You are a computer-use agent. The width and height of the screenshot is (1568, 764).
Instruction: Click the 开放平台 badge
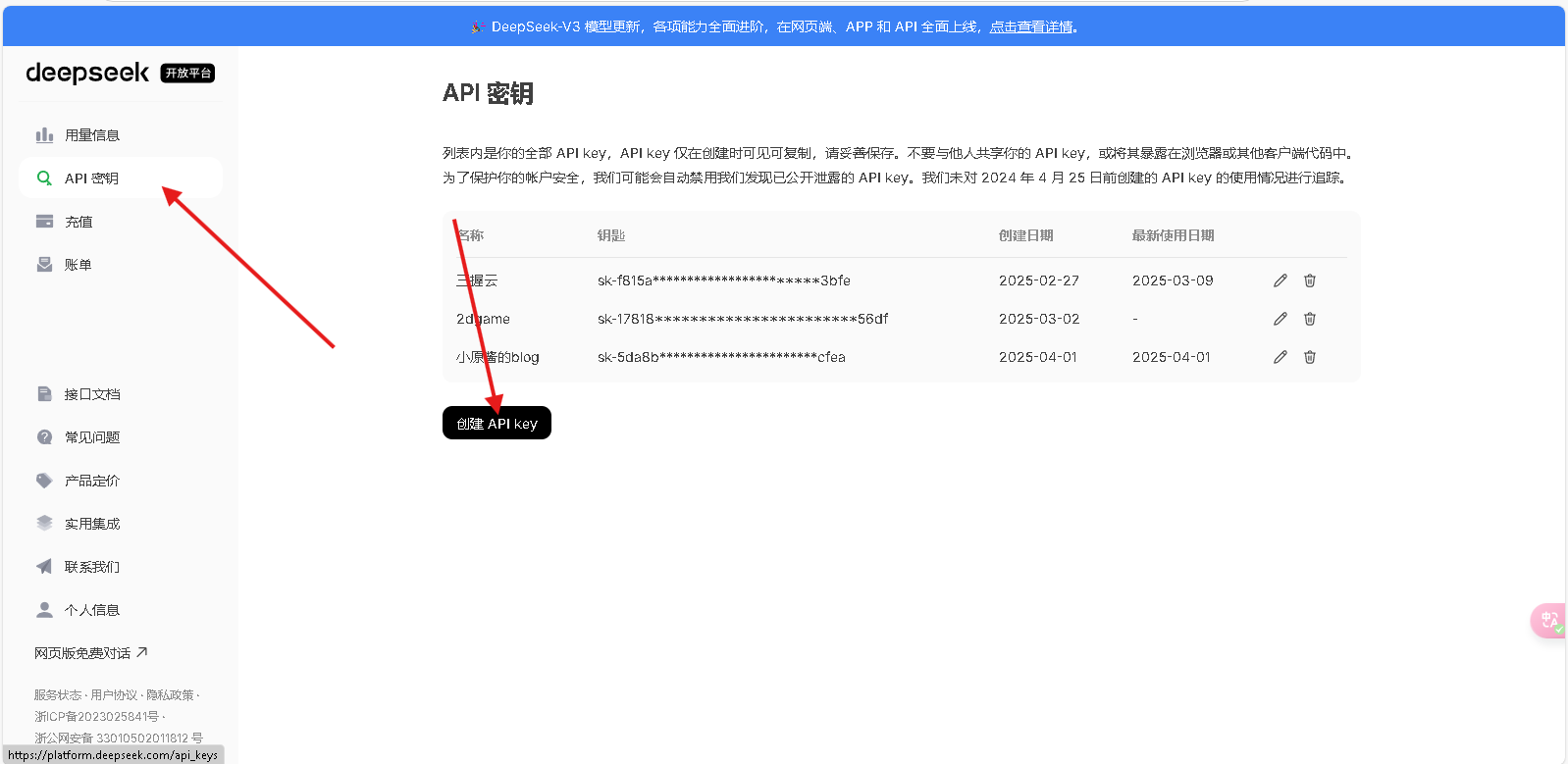[x=187, y=74]
